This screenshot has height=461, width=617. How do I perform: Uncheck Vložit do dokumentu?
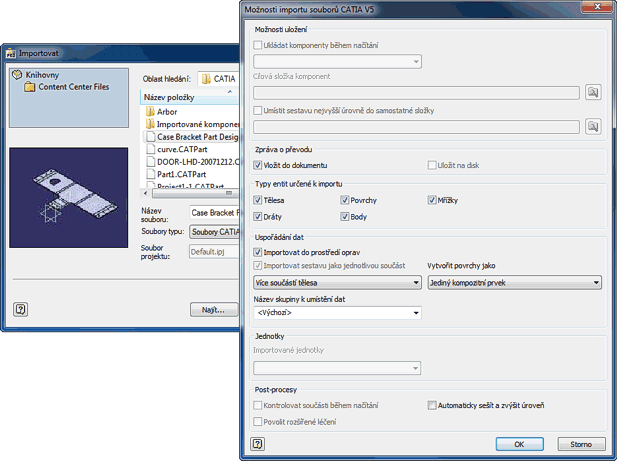click(x=258, y=165)
